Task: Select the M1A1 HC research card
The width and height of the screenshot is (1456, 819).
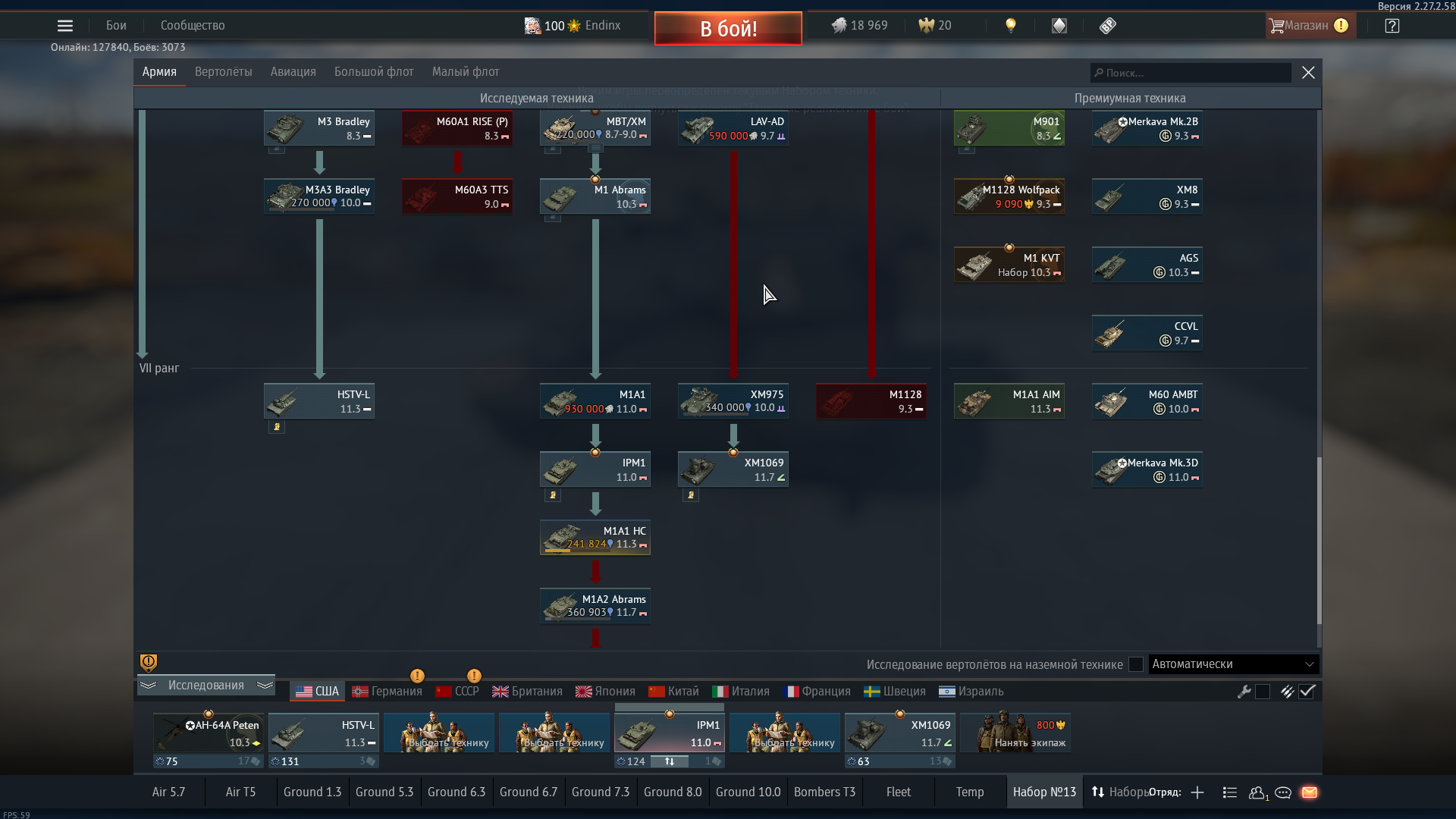Action: click(x=595, y=538)
